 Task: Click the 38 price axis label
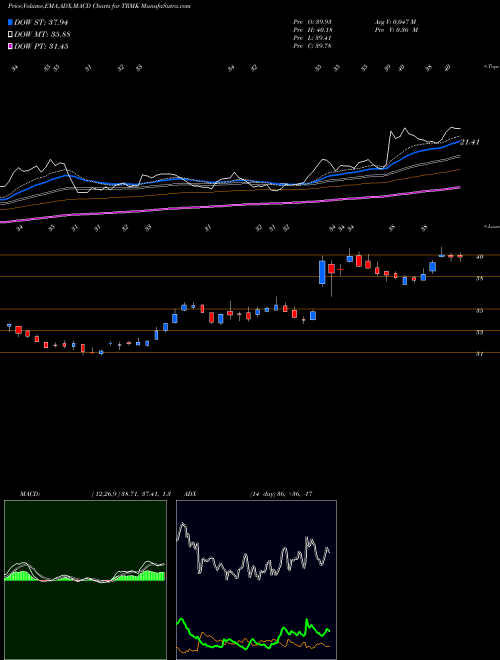(479, 278)
